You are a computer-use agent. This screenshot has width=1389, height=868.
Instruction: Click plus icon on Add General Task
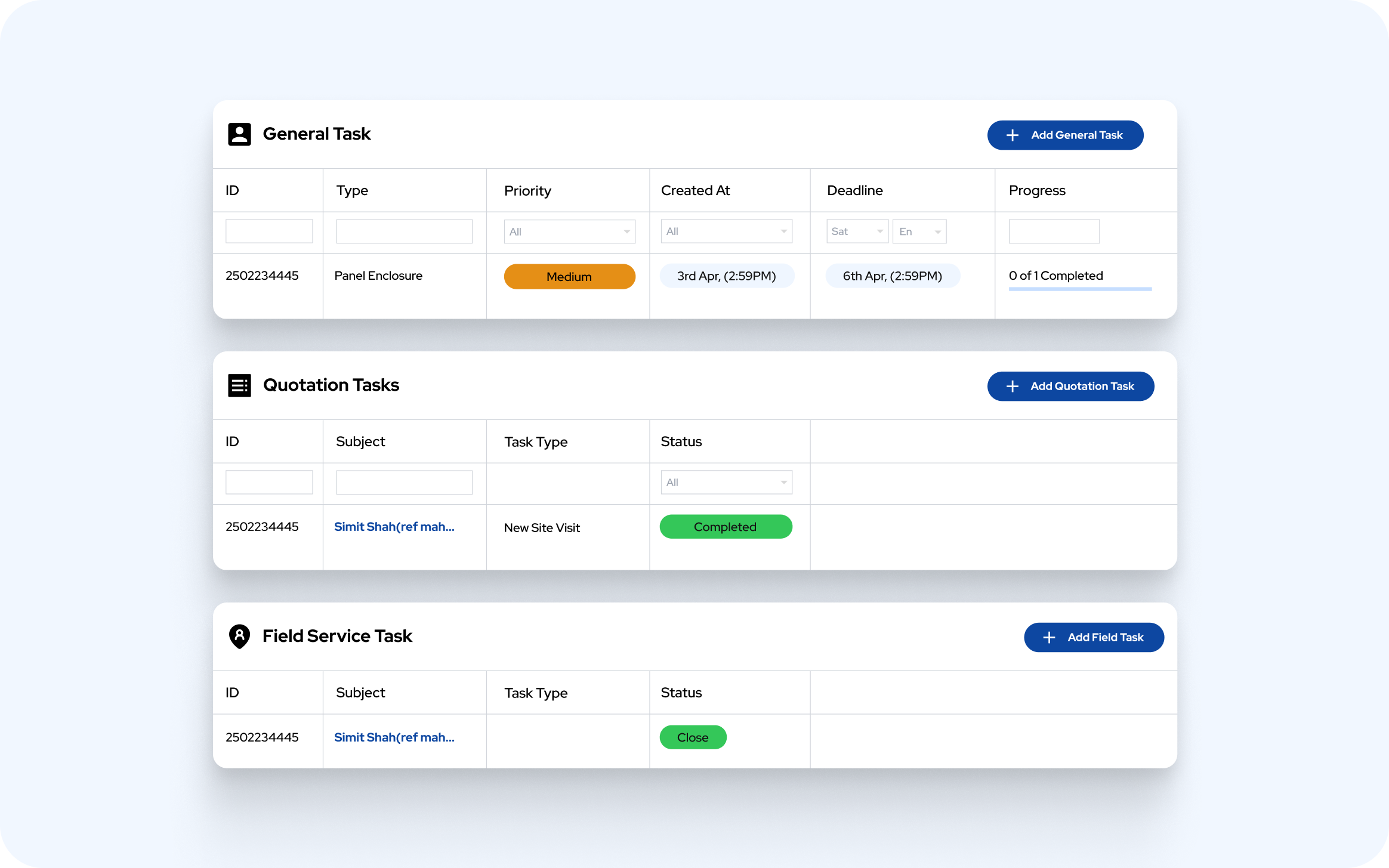click(1013, 135)
